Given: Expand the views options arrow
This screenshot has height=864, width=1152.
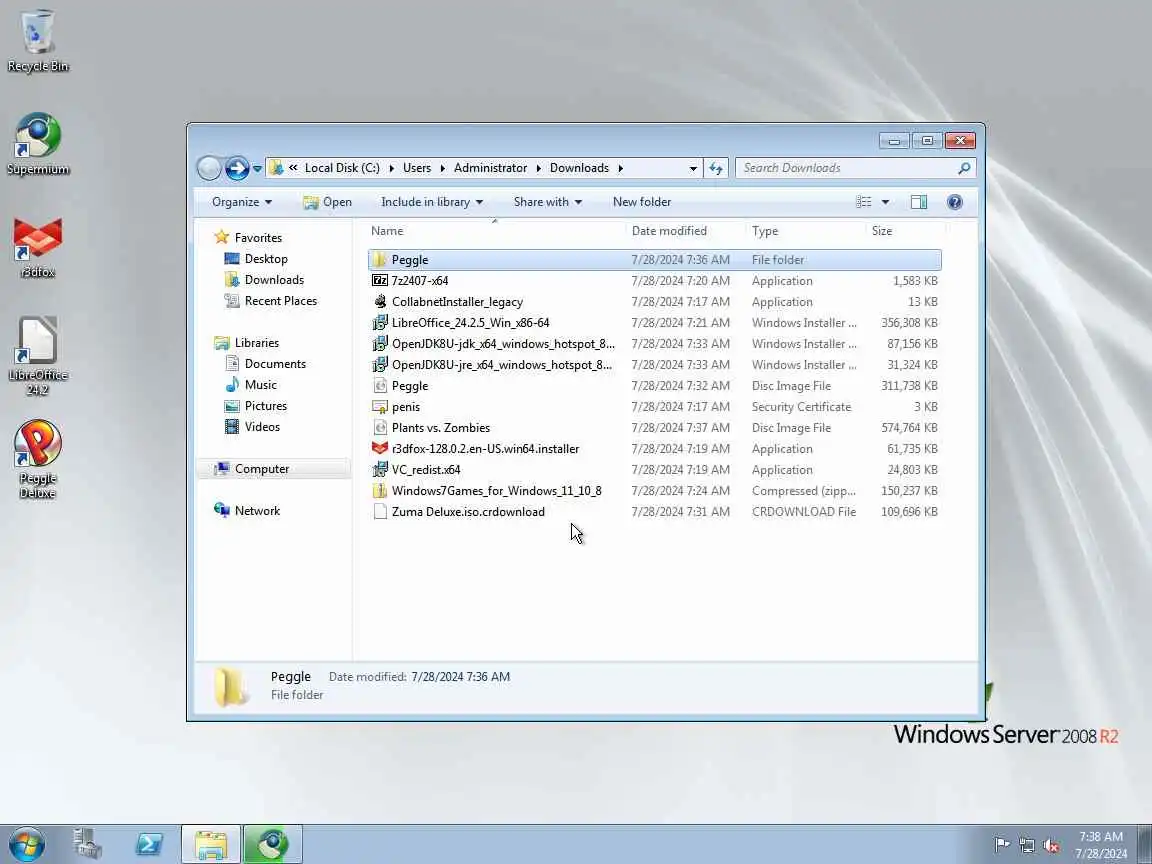Looking at the screenshot, I should [x=885, y=202].
